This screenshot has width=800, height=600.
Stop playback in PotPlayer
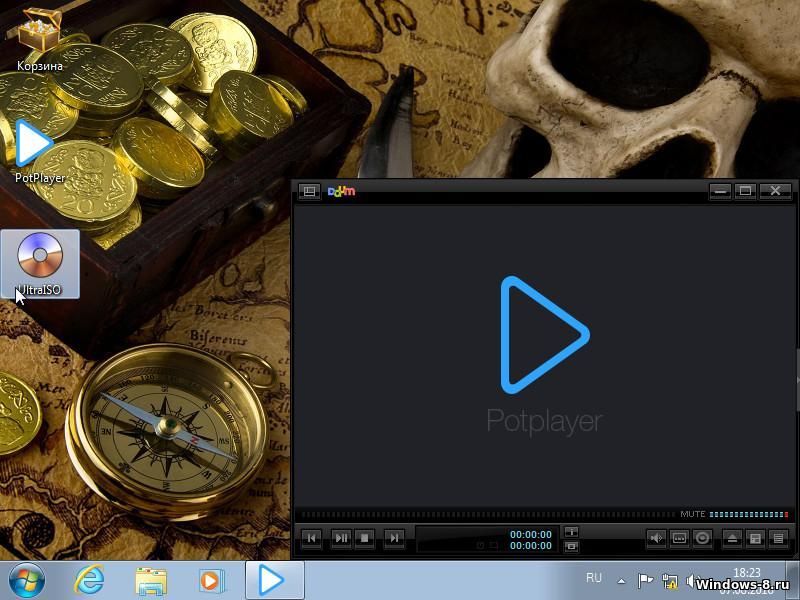pyautogui.click(x=364, y=538)
